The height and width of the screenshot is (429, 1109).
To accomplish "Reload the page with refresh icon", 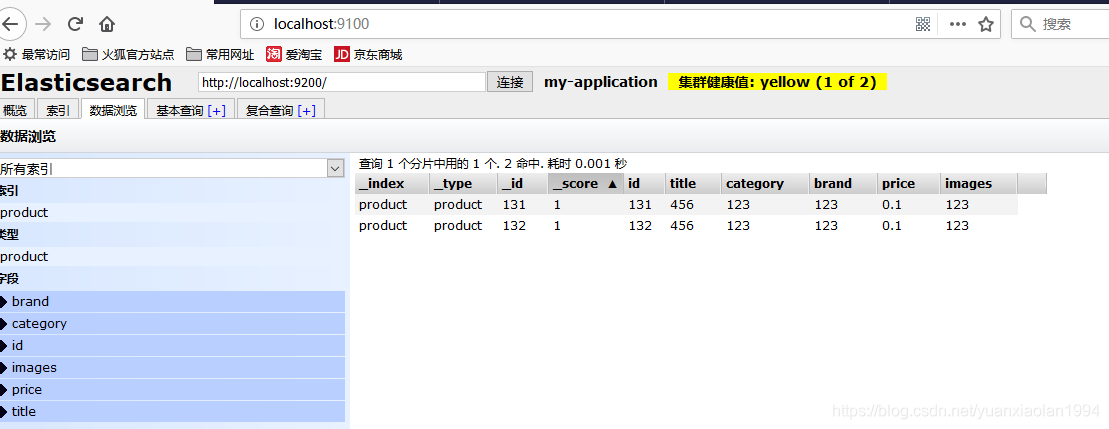I will pyautogui.click(x=76, y=24).
